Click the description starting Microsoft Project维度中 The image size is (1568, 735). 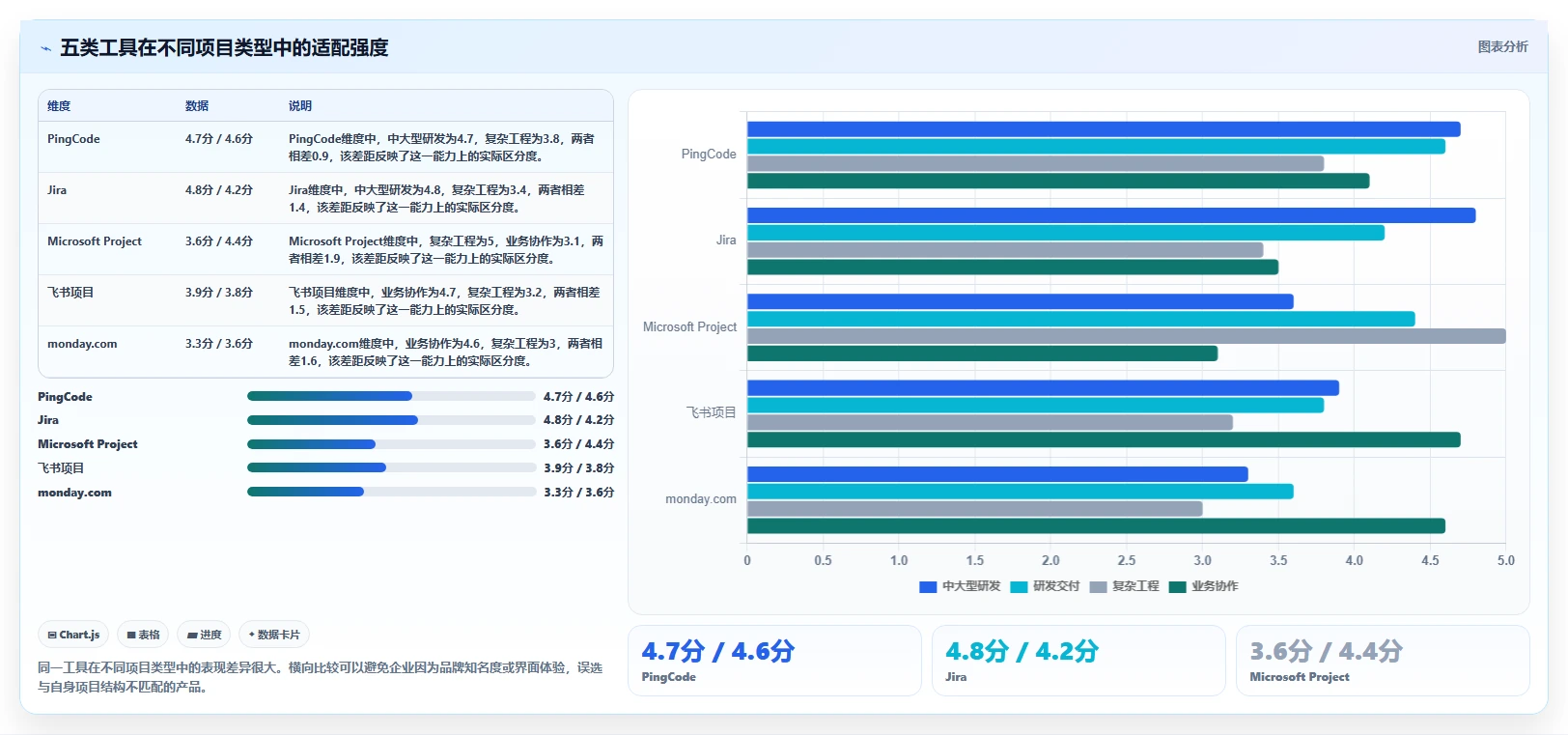(x=446, y=250)
